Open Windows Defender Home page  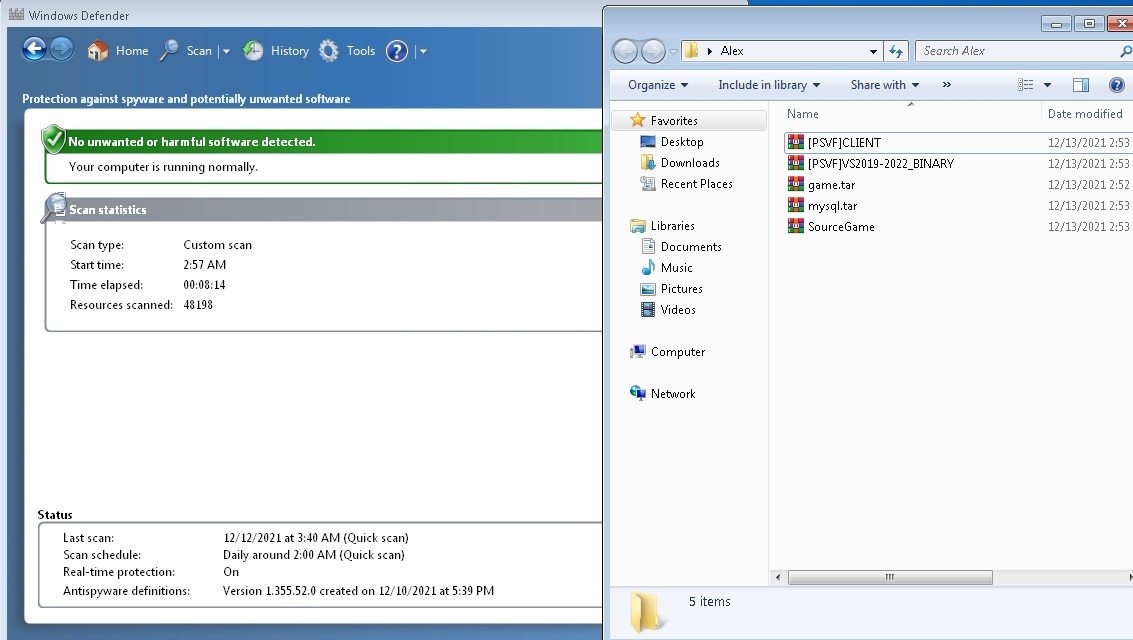pos(117,51)
